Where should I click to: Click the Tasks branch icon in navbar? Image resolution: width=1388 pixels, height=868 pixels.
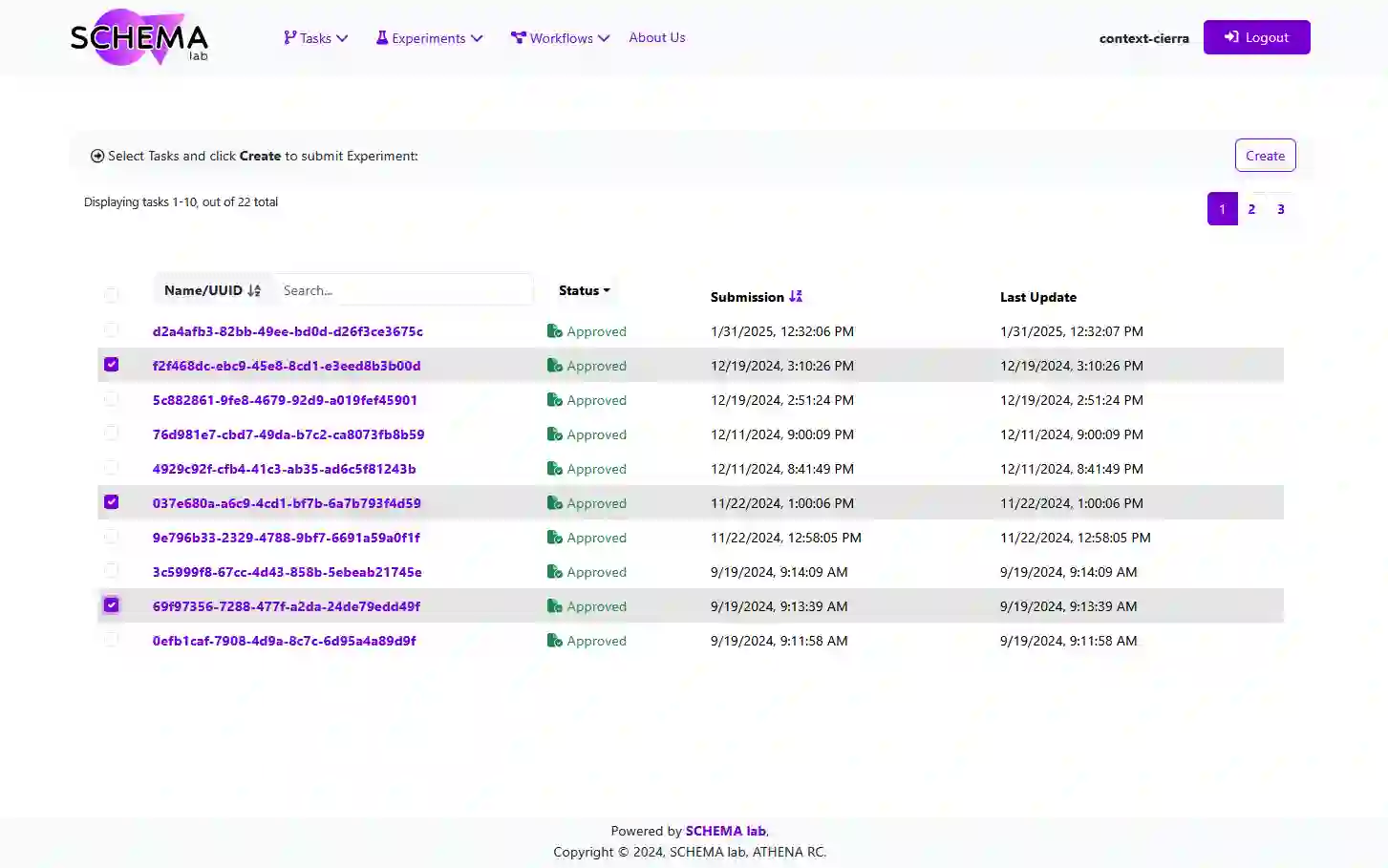(x=289, y=38)
